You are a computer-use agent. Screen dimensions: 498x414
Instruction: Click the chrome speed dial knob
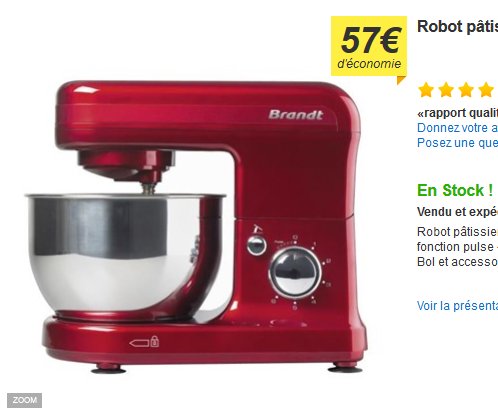pyautogui.click(x=295, y=273)
